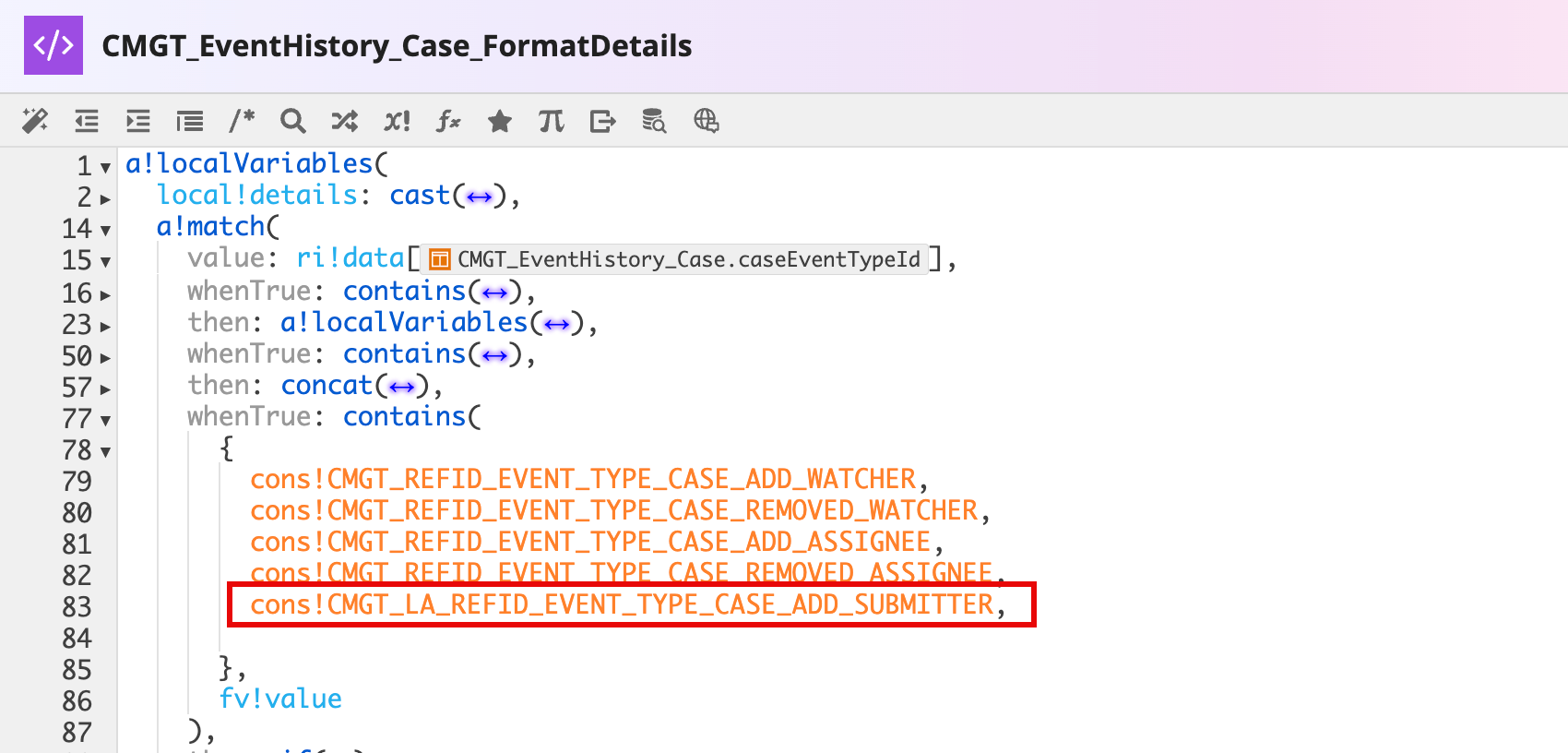Expand line 57 then concat fold arrow
This screenshot has height=753, width=1568.
click(x=105, y=388)
